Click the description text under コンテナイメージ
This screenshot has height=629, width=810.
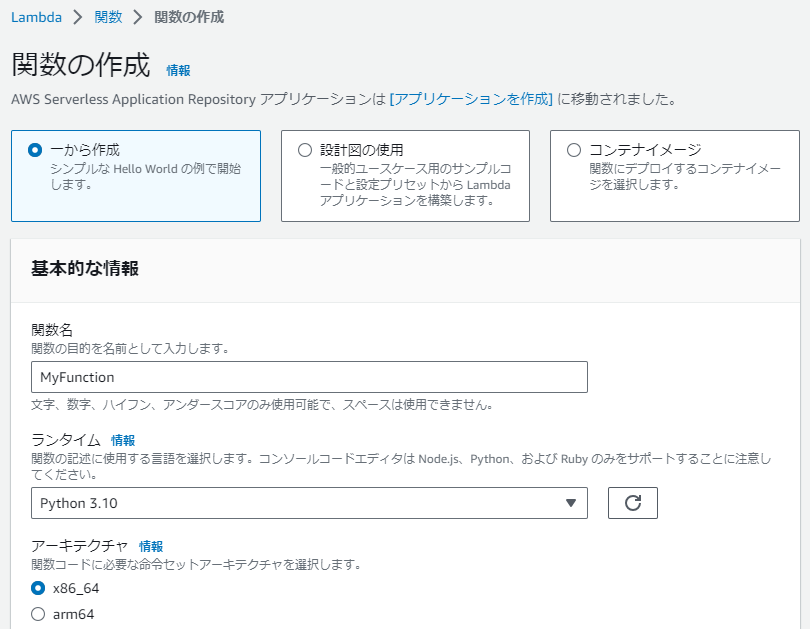(x=685, y=177)
